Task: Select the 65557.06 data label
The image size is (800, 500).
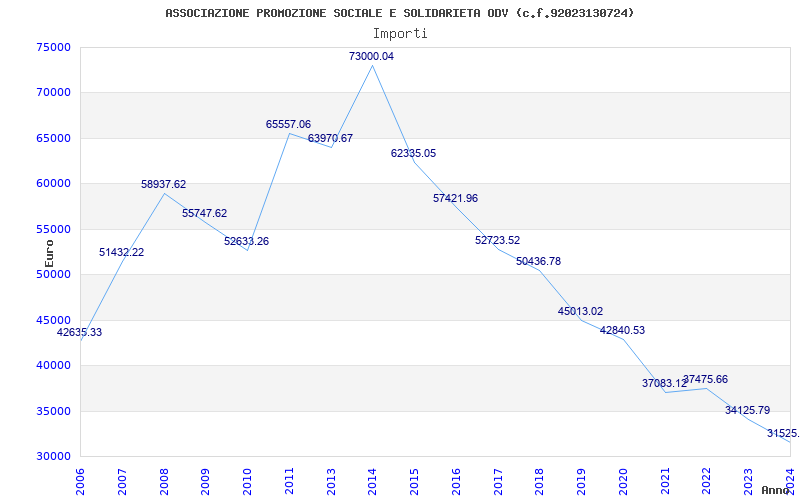Action: tap(288, 124)
